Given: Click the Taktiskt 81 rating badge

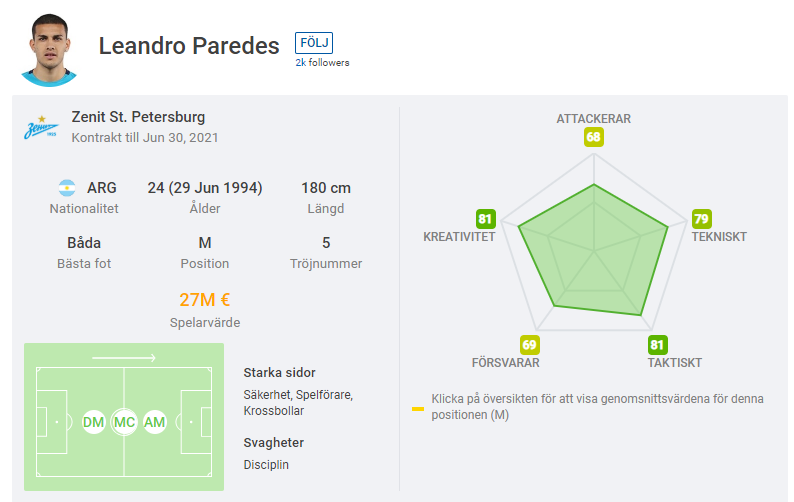Looking at the screenshot, I should click(x=657, y=345).
